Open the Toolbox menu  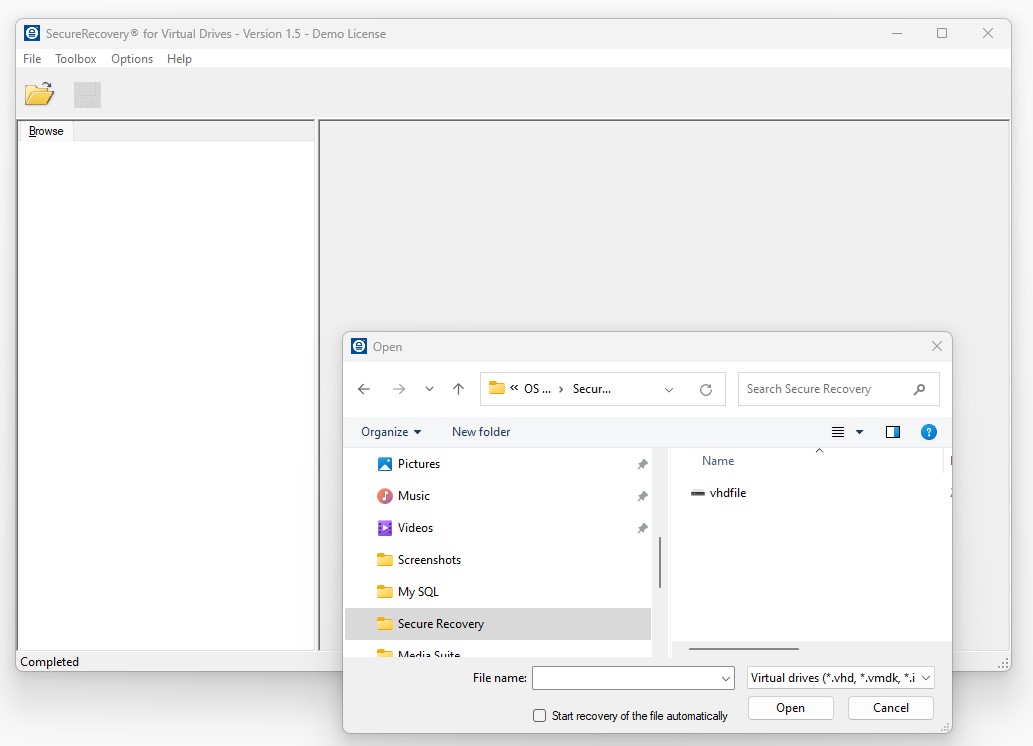(76, 59)
